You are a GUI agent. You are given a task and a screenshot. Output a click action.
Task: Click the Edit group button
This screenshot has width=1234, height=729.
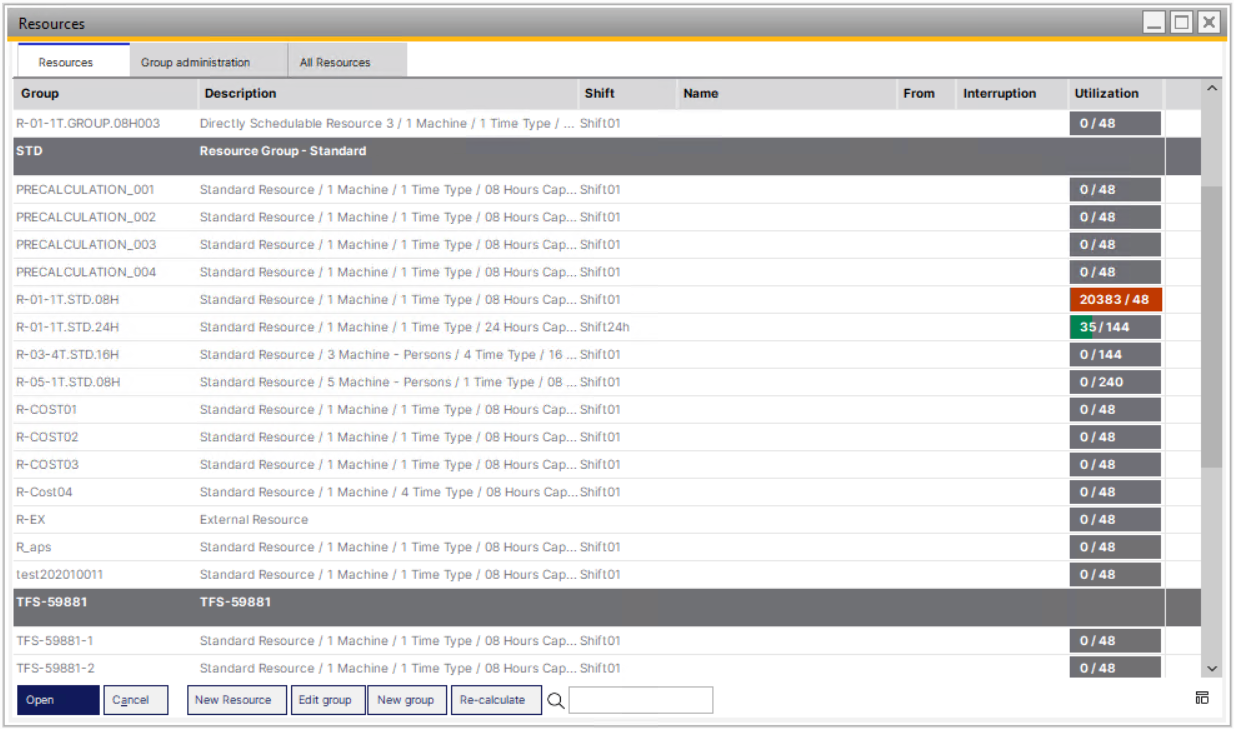(x=325, y=700)
